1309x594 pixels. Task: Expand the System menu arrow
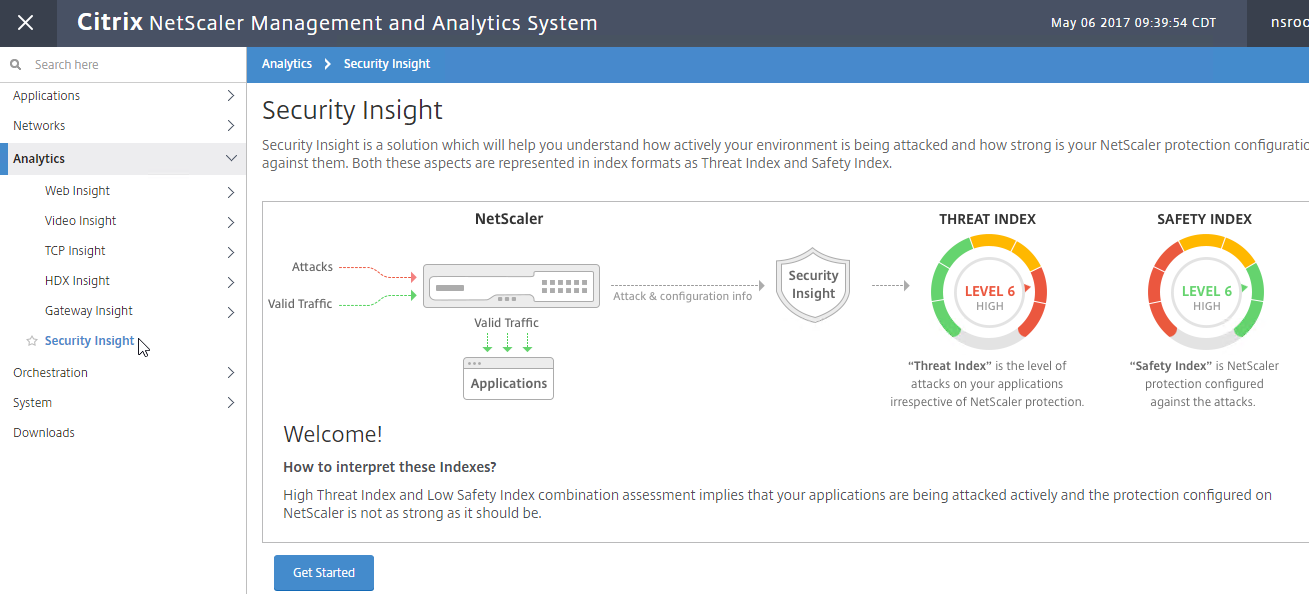pos(231,403)
